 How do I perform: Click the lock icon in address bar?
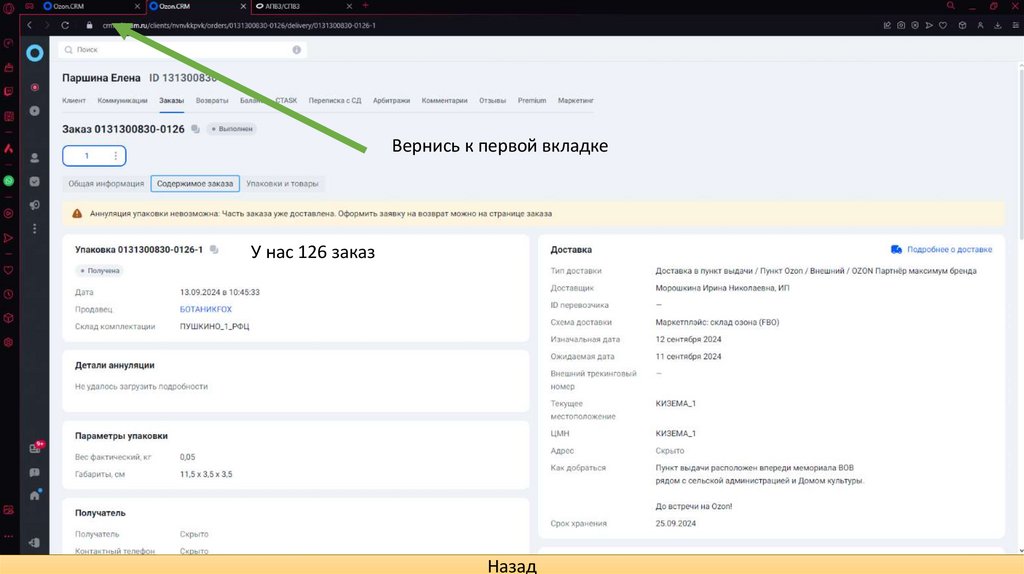[x=89, y=25]
